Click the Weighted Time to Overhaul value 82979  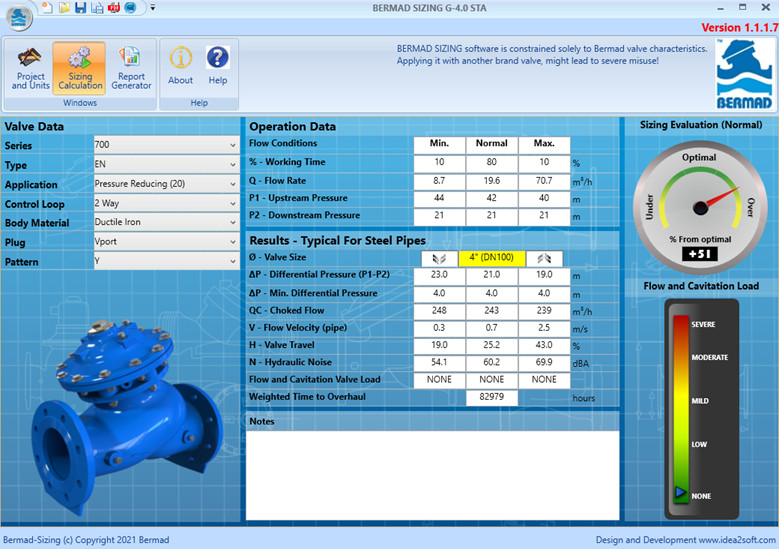click(492, 397)
